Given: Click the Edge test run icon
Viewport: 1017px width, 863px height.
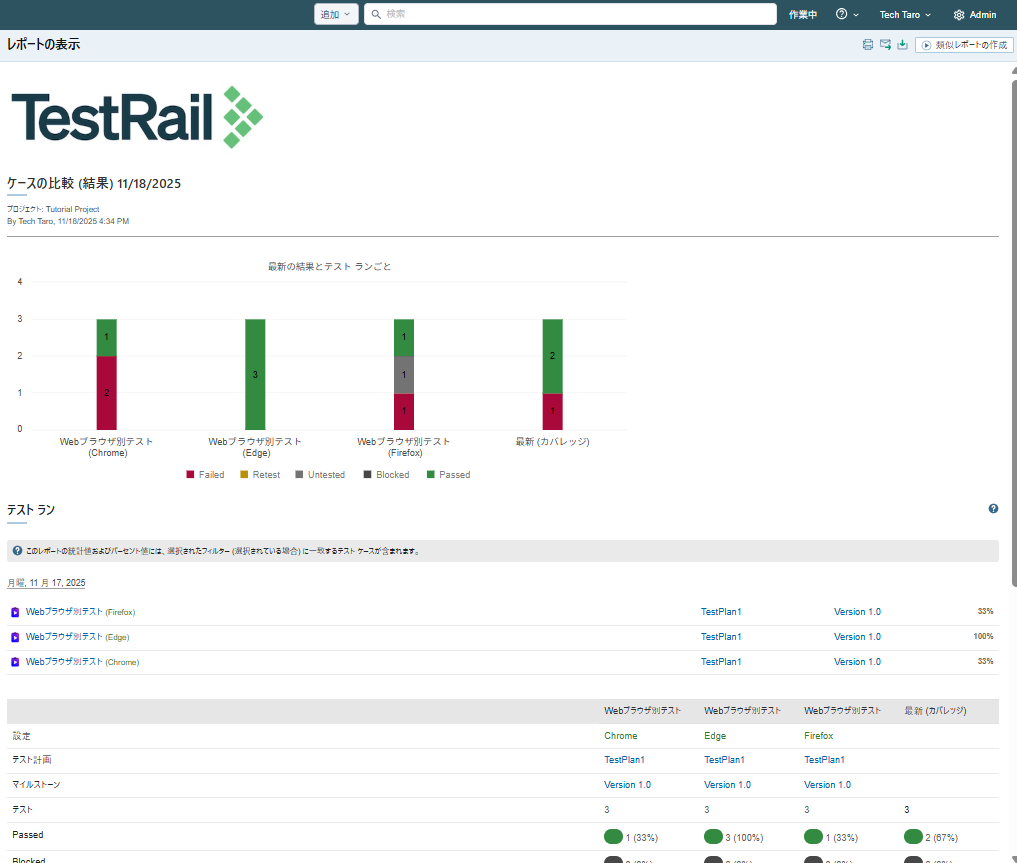Looking at the screenshot, I should 15,637.
